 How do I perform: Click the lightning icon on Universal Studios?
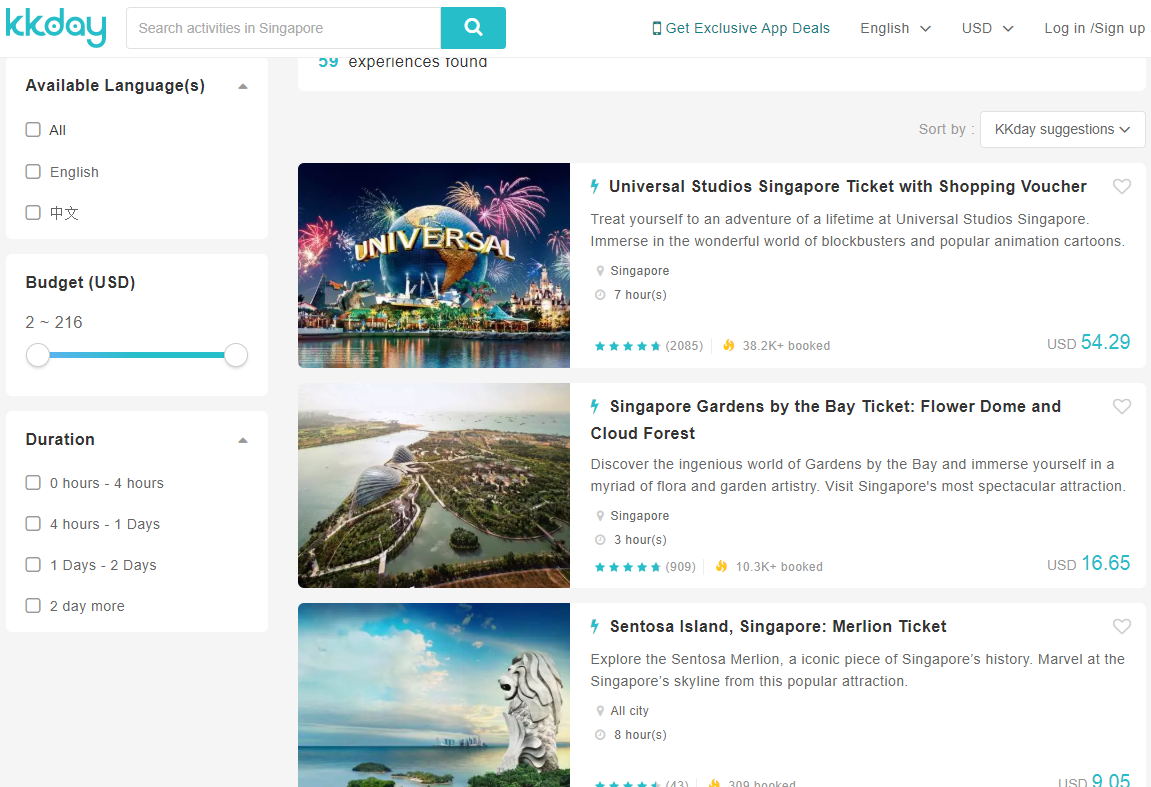[x=595, y=186]
